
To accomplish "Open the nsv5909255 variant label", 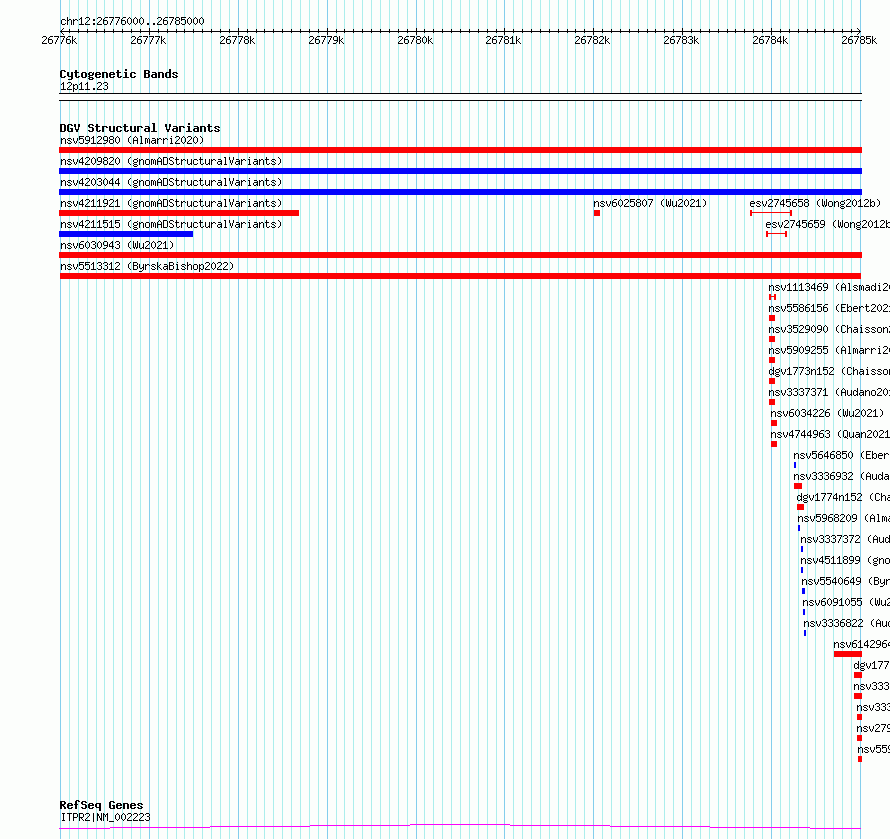I will pos(829,350).
